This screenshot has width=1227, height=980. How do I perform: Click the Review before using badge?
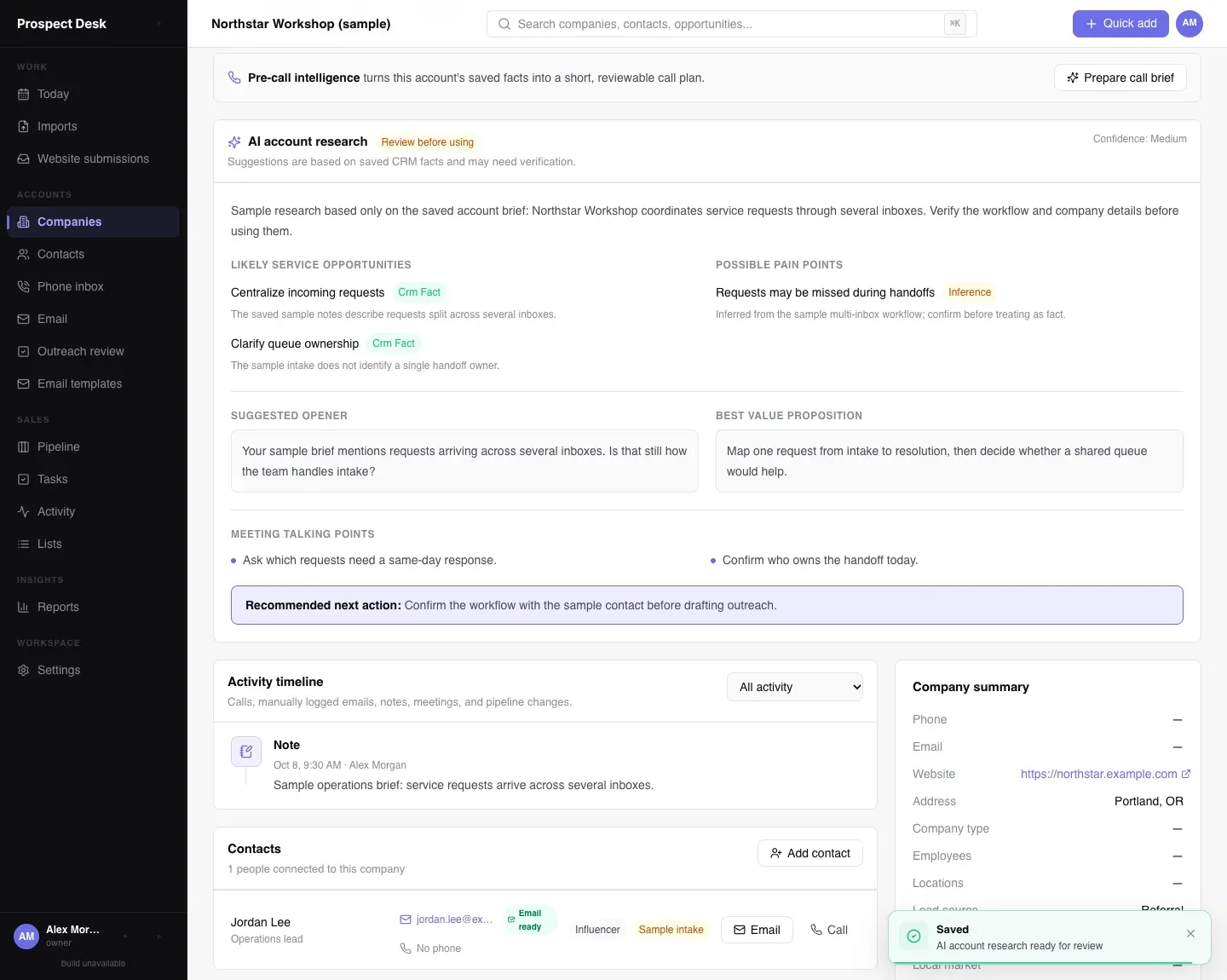(428, 142)
